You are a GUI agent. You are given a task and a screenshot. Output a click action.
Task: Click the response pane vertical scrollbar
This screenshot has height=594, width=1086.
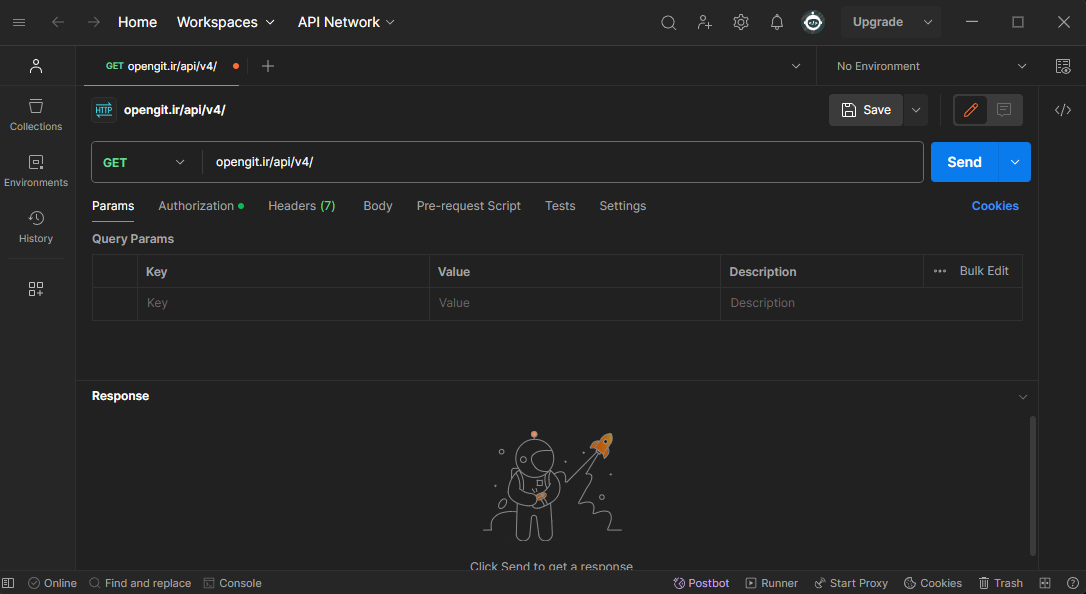[1033, 485]
